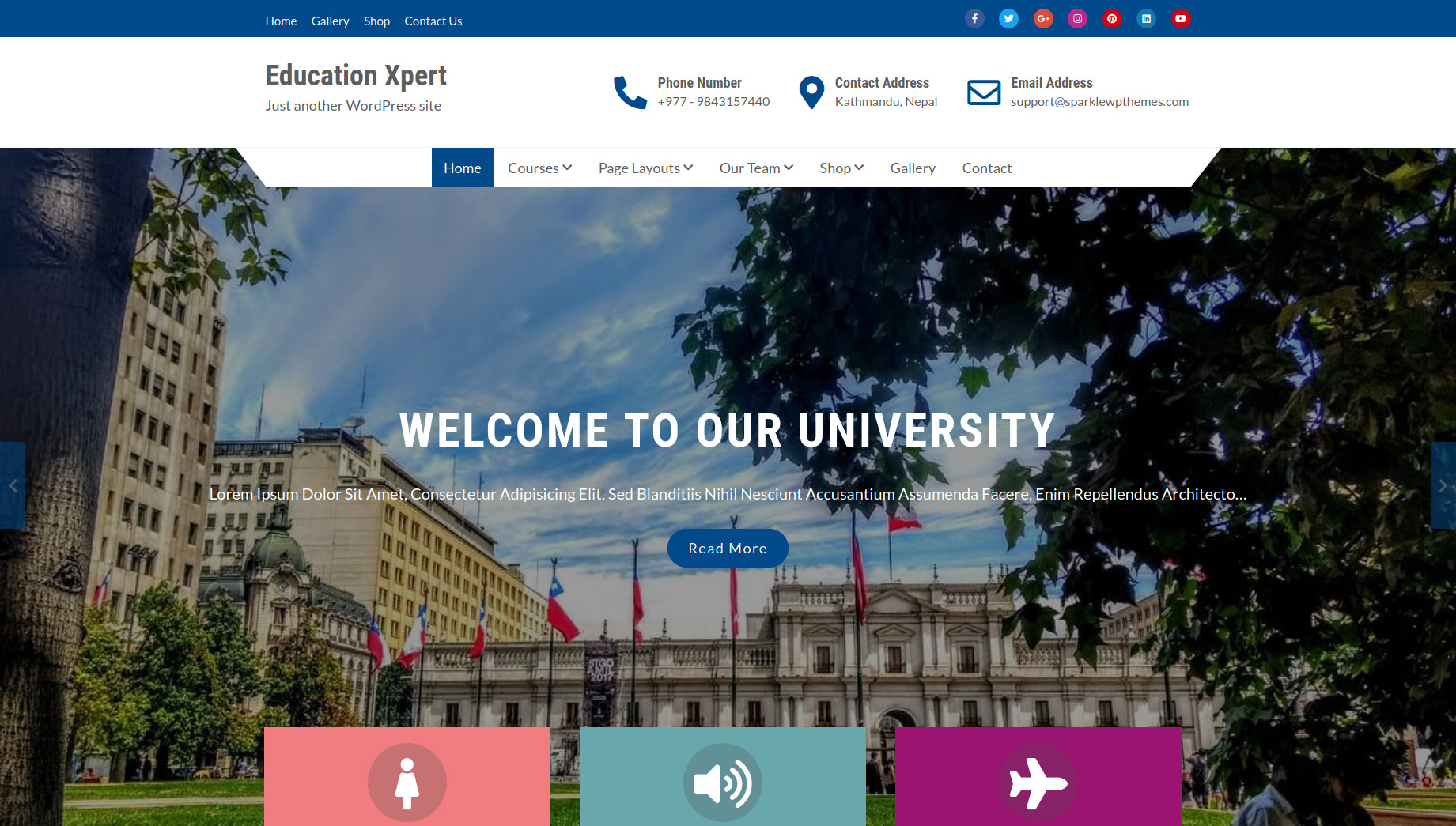This screenshot has height=826, width=1456.
Task: Click the Education Xpert site title
Action: pos(356,75)
